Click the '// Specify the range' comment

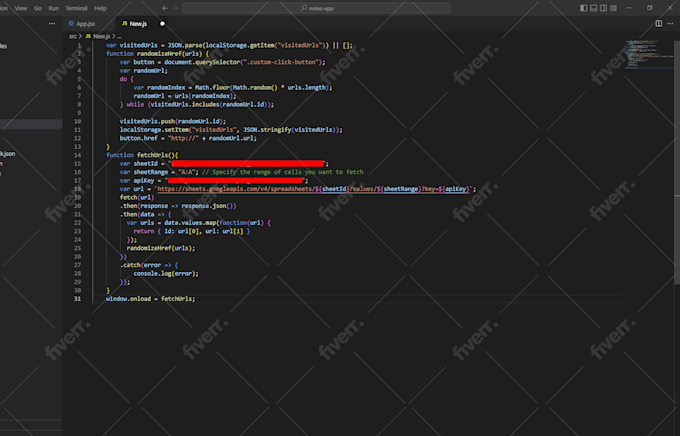283,172
